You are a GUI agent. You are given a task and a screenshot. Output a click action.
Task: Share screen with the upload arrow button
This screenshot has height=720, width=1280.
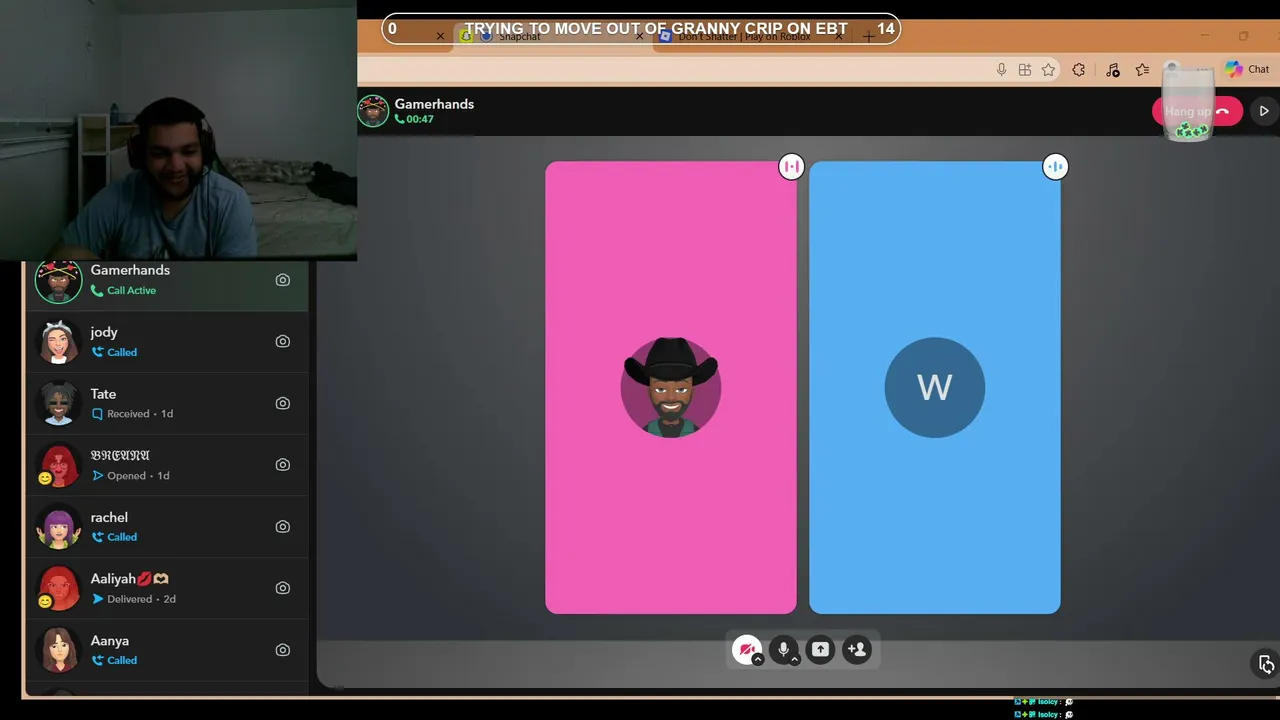click(820, 649)
